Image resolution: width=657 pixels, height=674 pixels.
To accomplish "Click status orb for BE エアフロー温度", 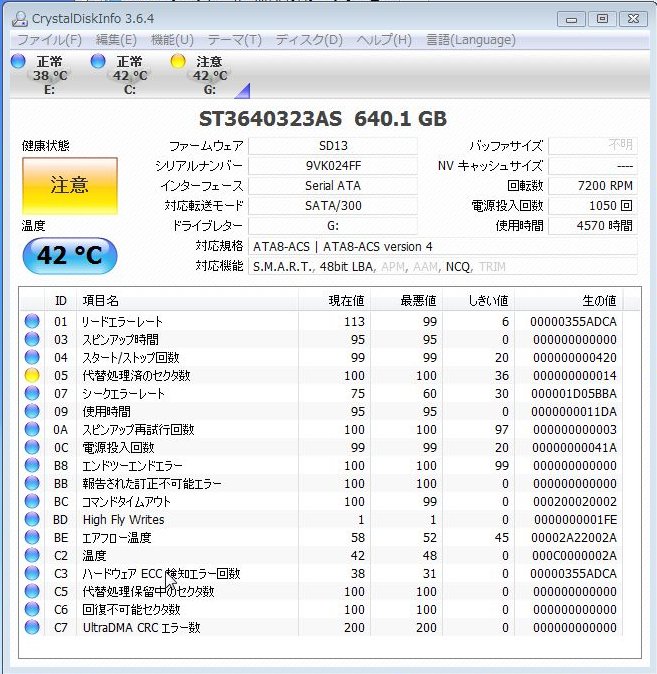I will 32,537.
